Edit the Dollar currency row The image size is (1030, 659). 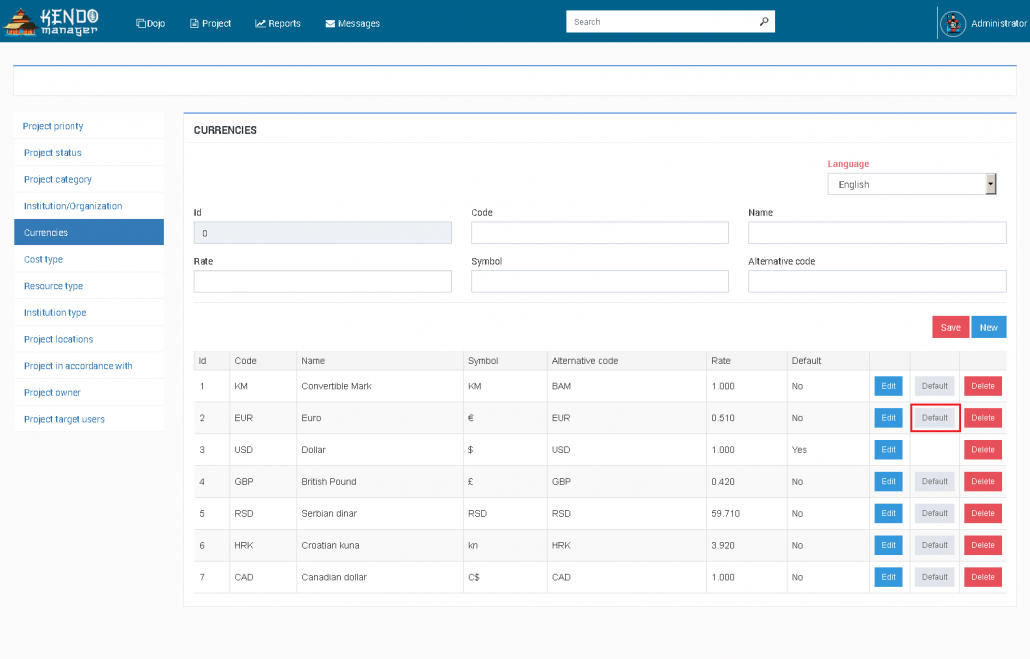coord(888,449)
